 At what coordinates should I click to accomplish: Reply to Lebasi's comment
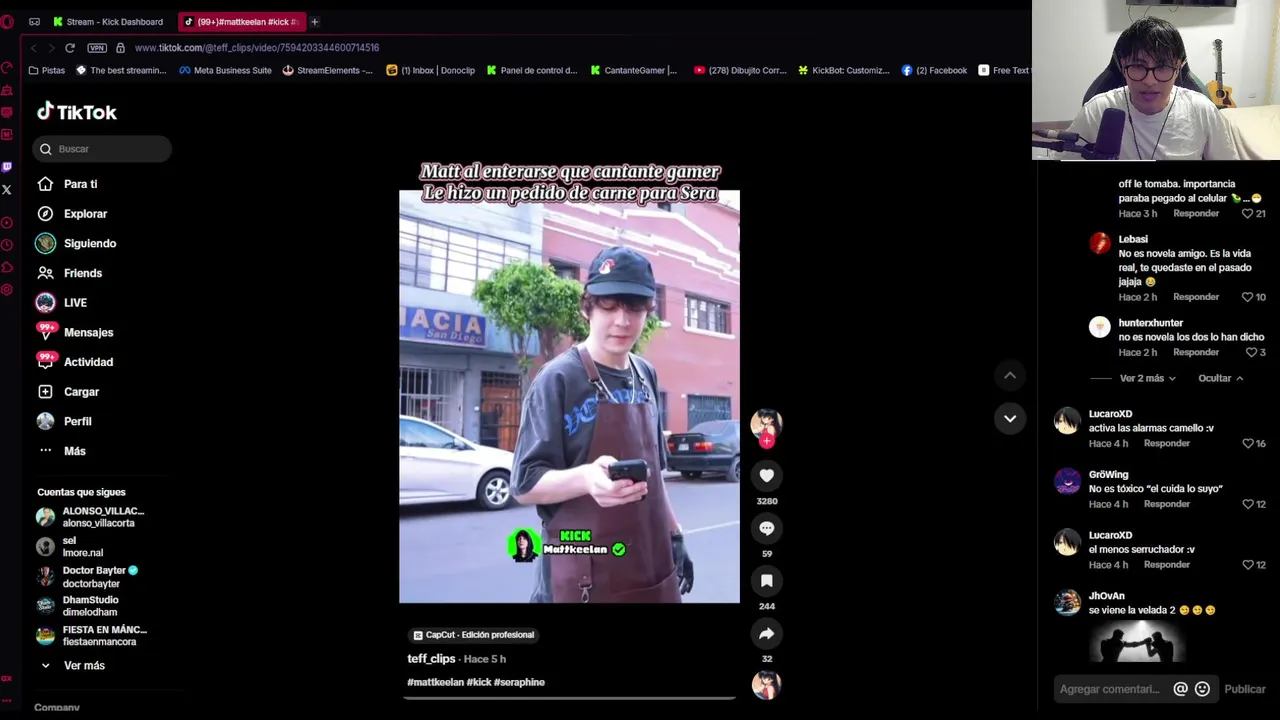tap(1196, 297)
